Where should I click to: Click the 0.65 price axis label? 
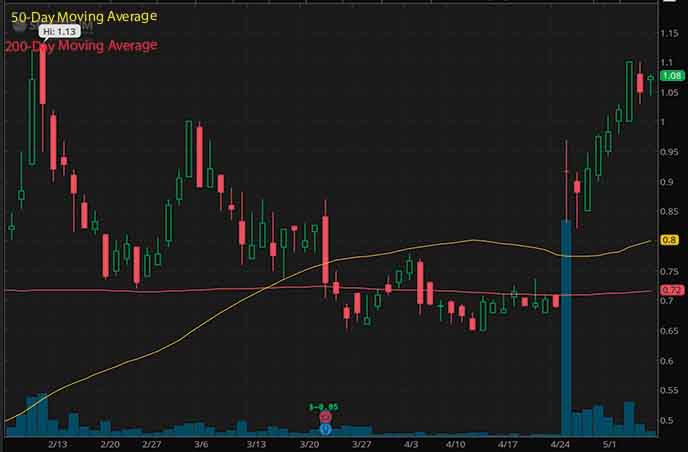[x=669, y=331]
